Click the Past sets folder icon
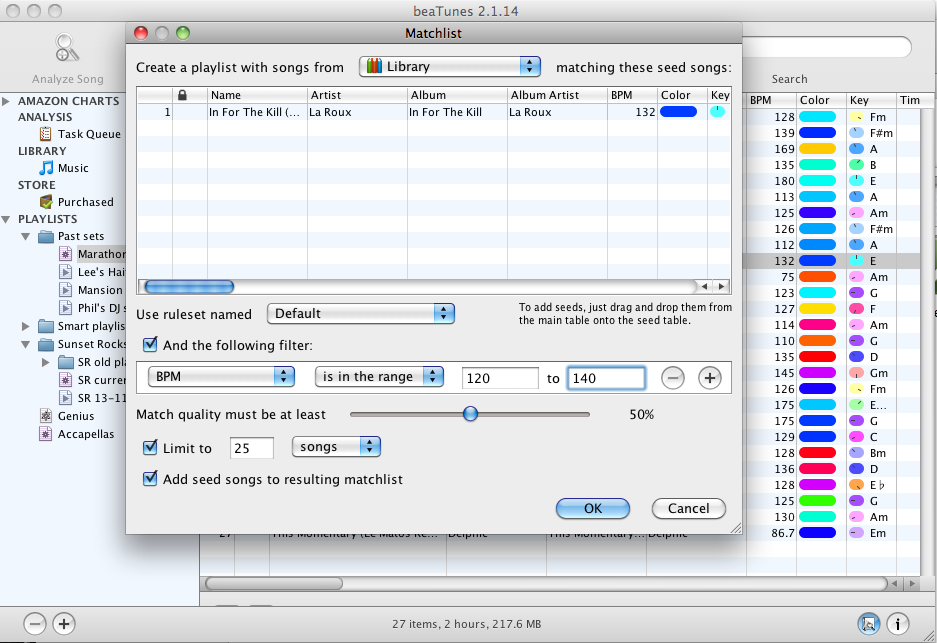 pyautogui.click(x=45, y=237)
